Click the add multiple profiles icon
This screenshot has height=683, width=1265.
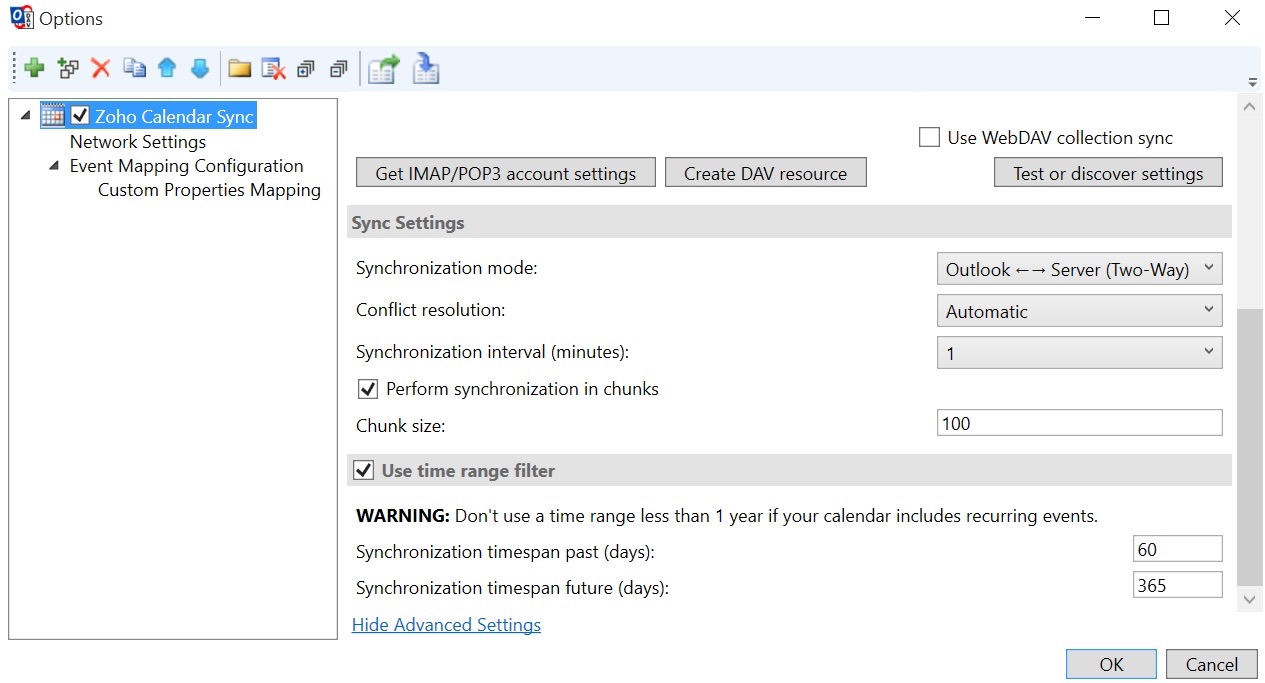point(68,69)
